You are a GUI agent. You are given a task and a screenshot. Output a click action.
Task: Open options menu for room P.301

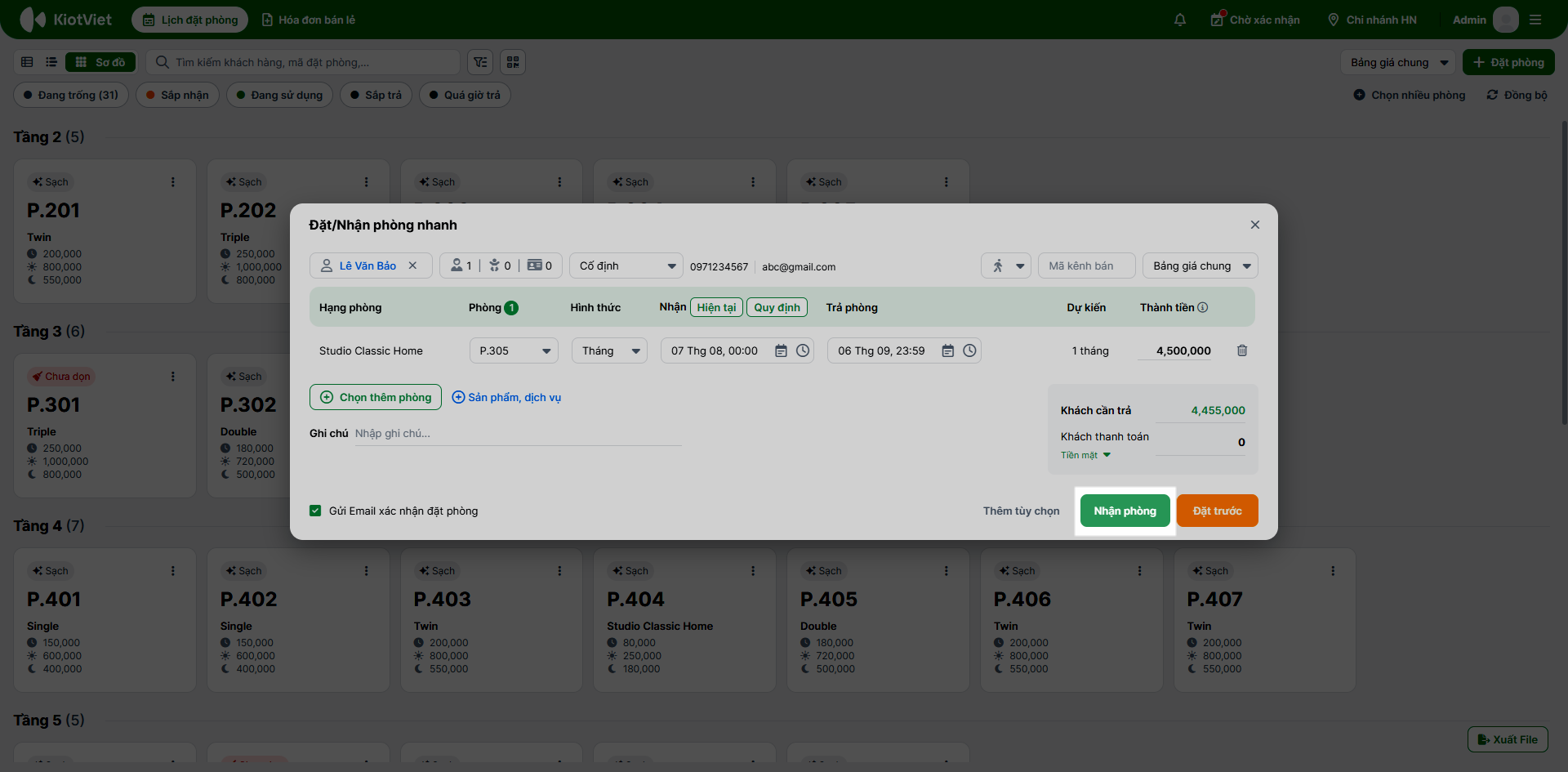(172, 377)
